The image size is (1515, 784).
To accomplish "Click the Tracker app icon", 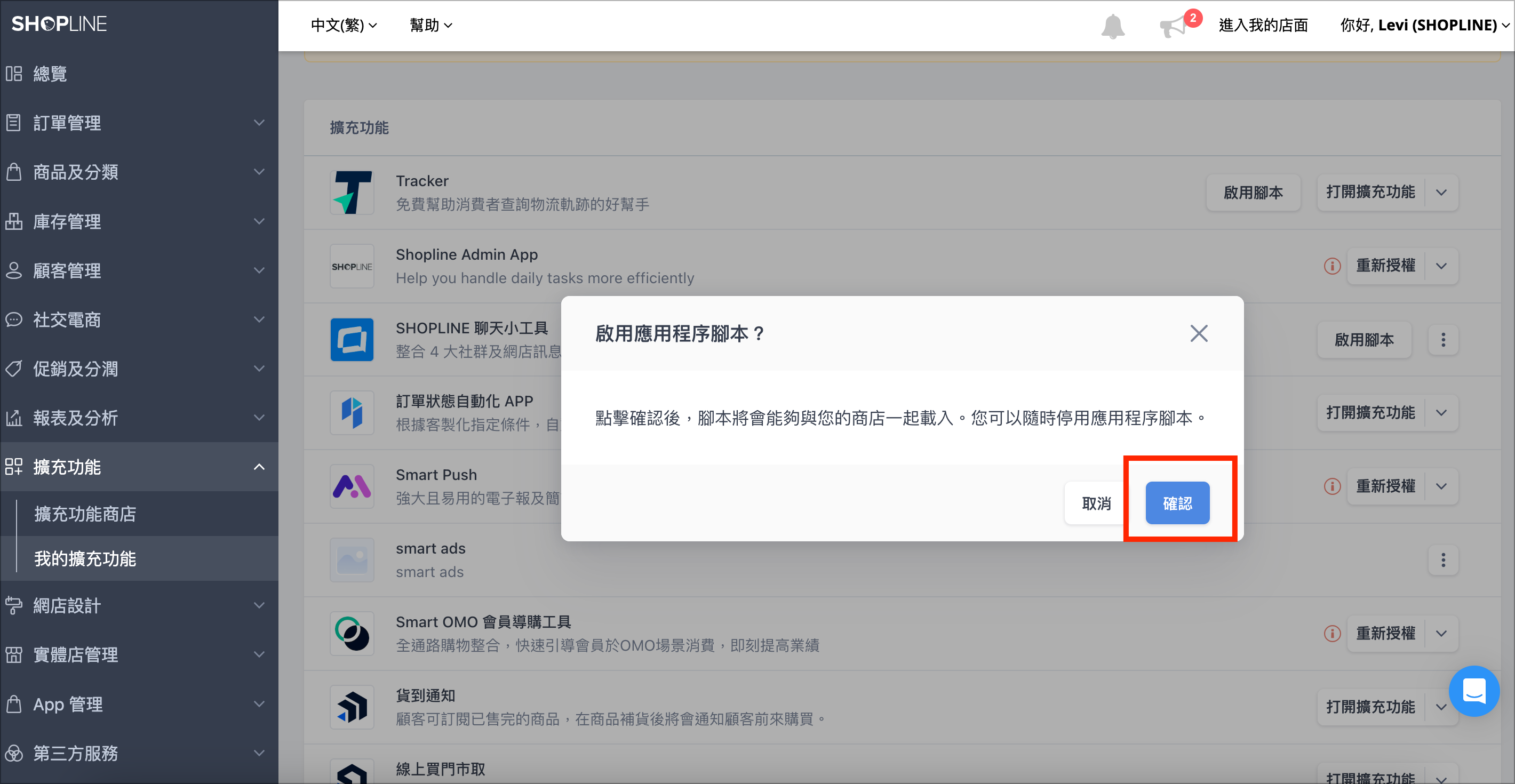I will coord(352,192).
